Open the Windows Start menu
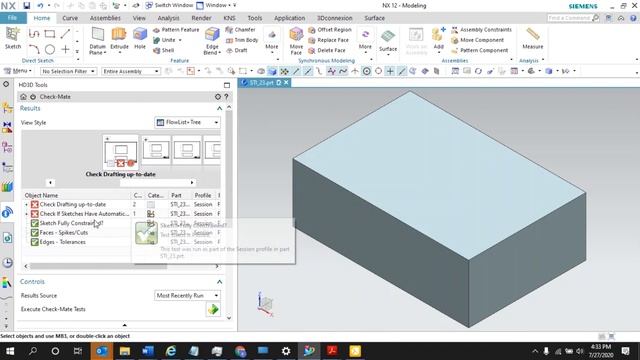 10,351
